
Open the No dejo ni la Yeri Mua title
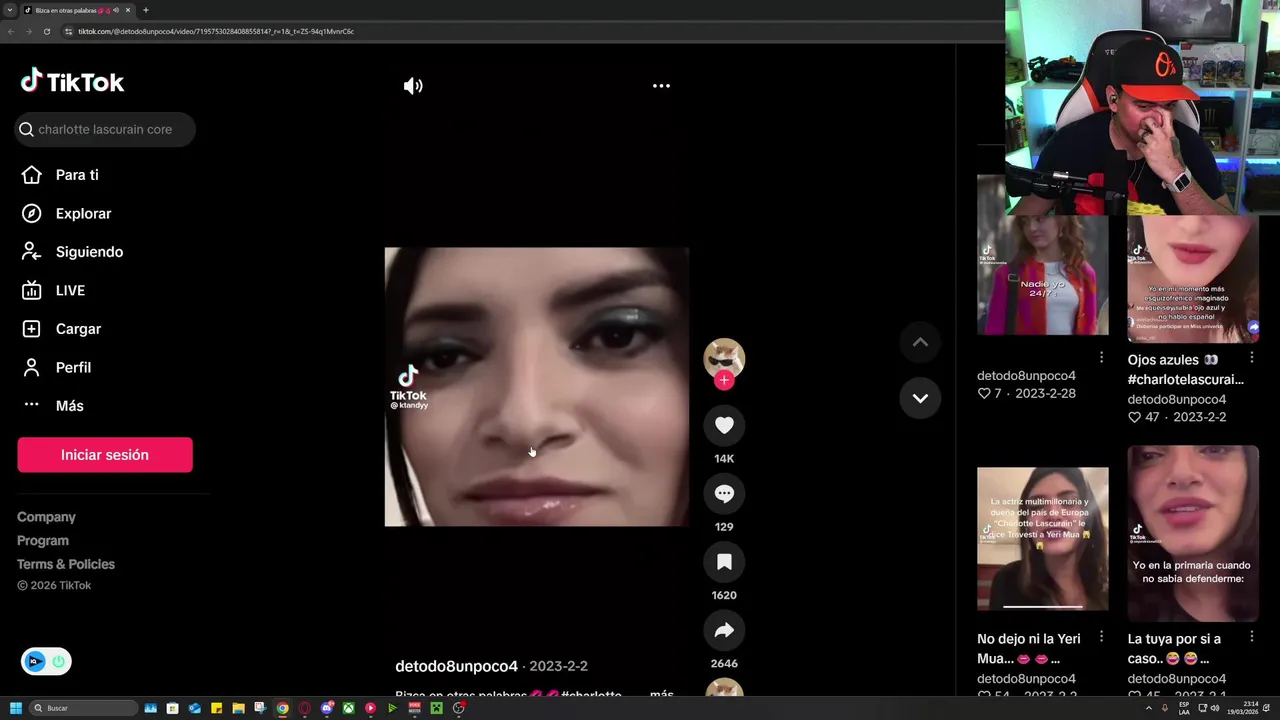coord(1029,648)
